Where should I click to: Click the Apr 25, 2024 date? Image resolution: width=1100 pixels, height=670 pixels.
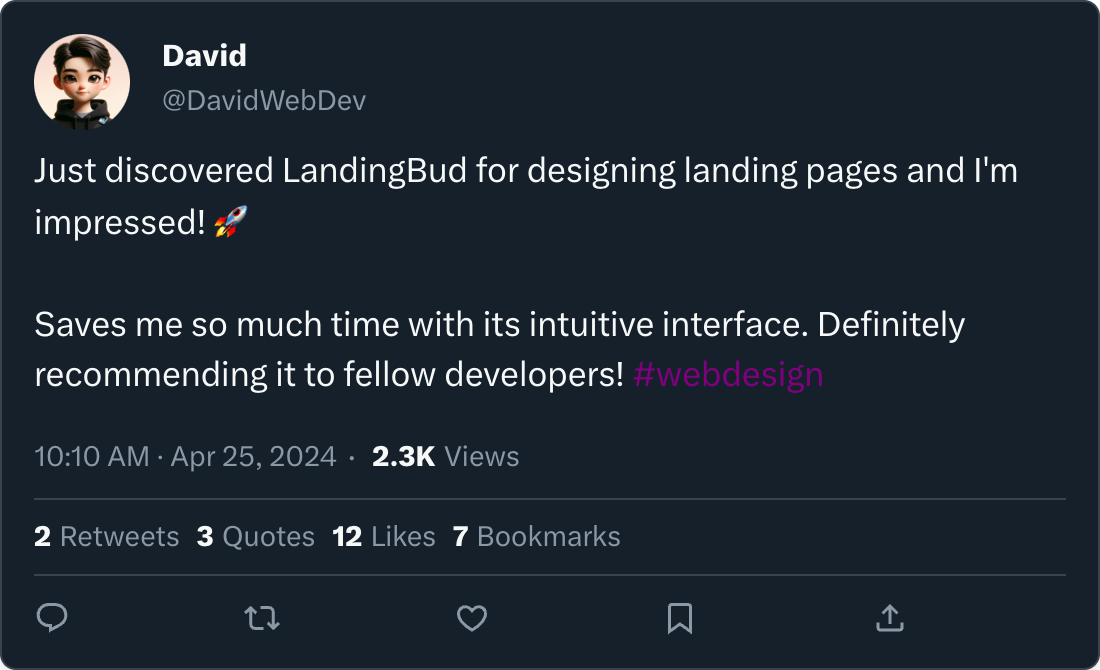[253, 457]
